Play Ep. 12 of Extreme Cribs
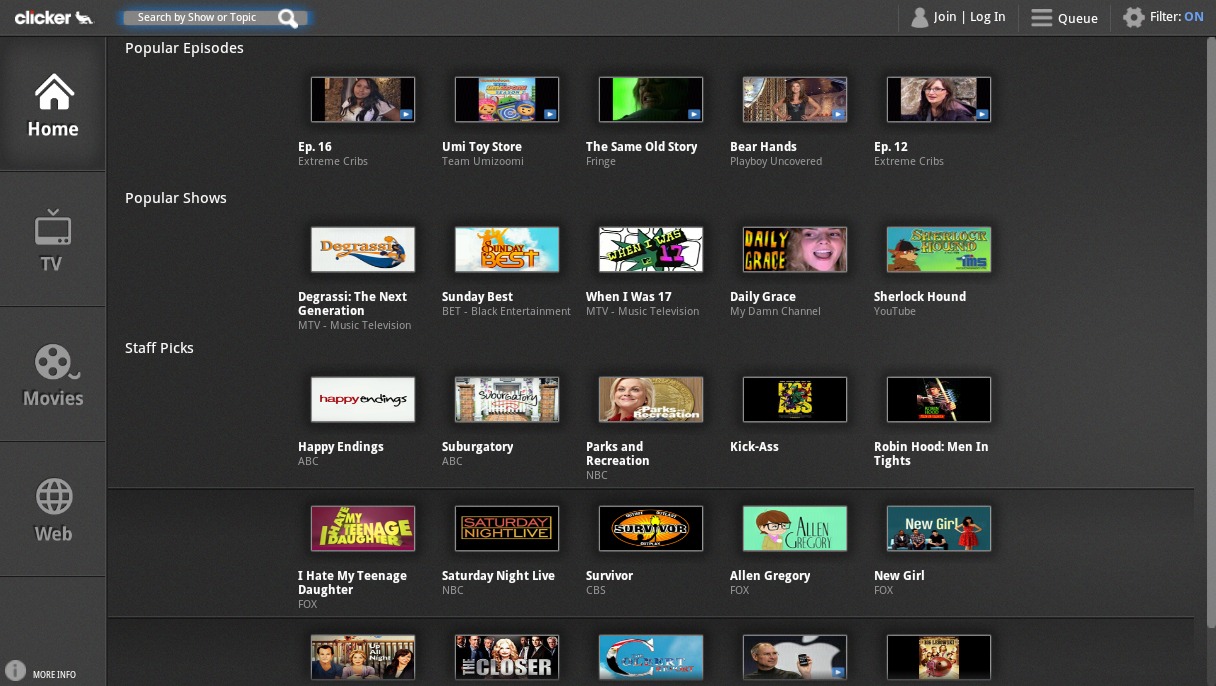The height and width of the screenshot is (686, 1216). coord(939,100)
